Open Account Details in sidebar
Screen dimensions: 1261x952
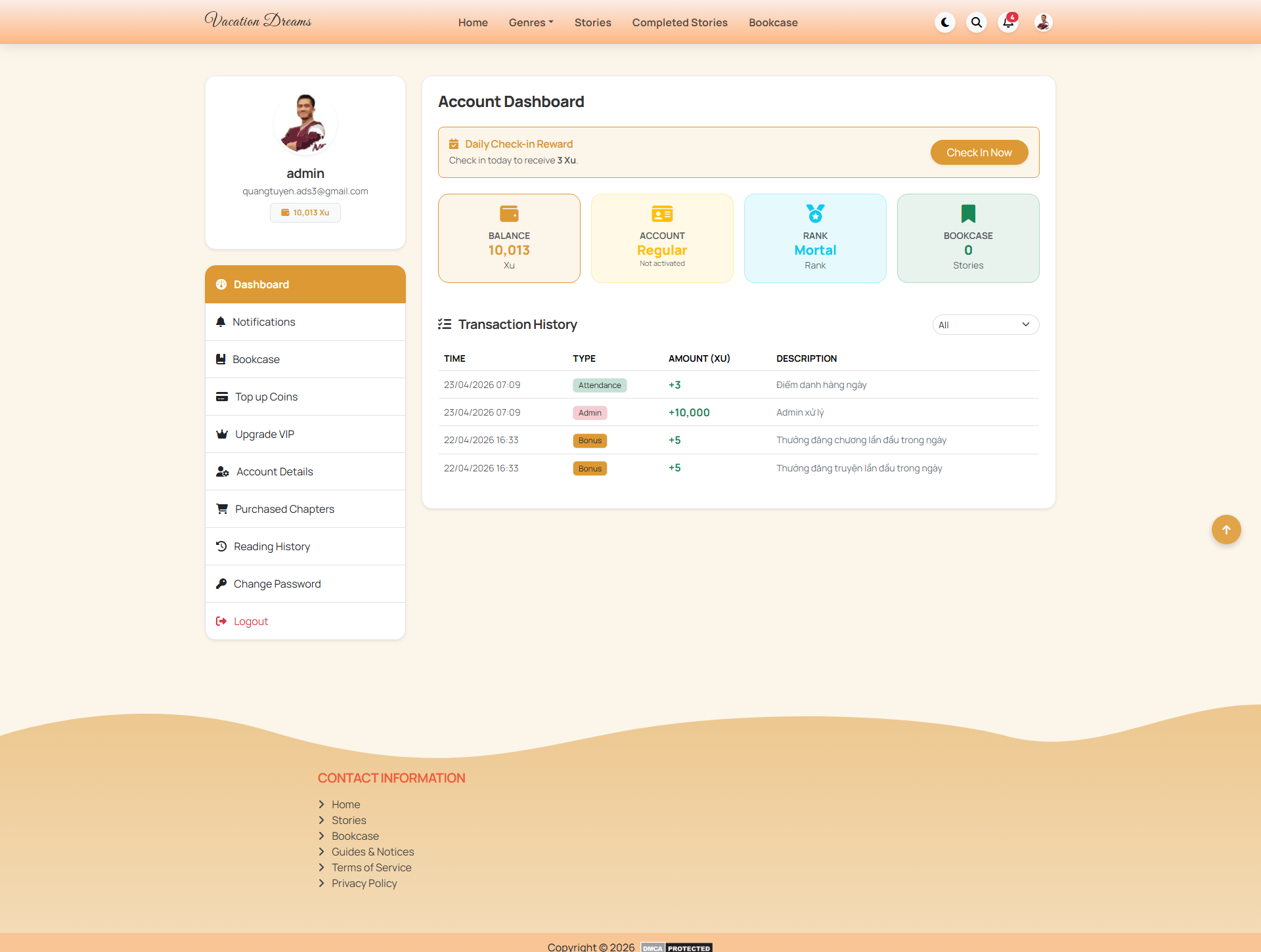pyautogui.click(x=305, y=471)
